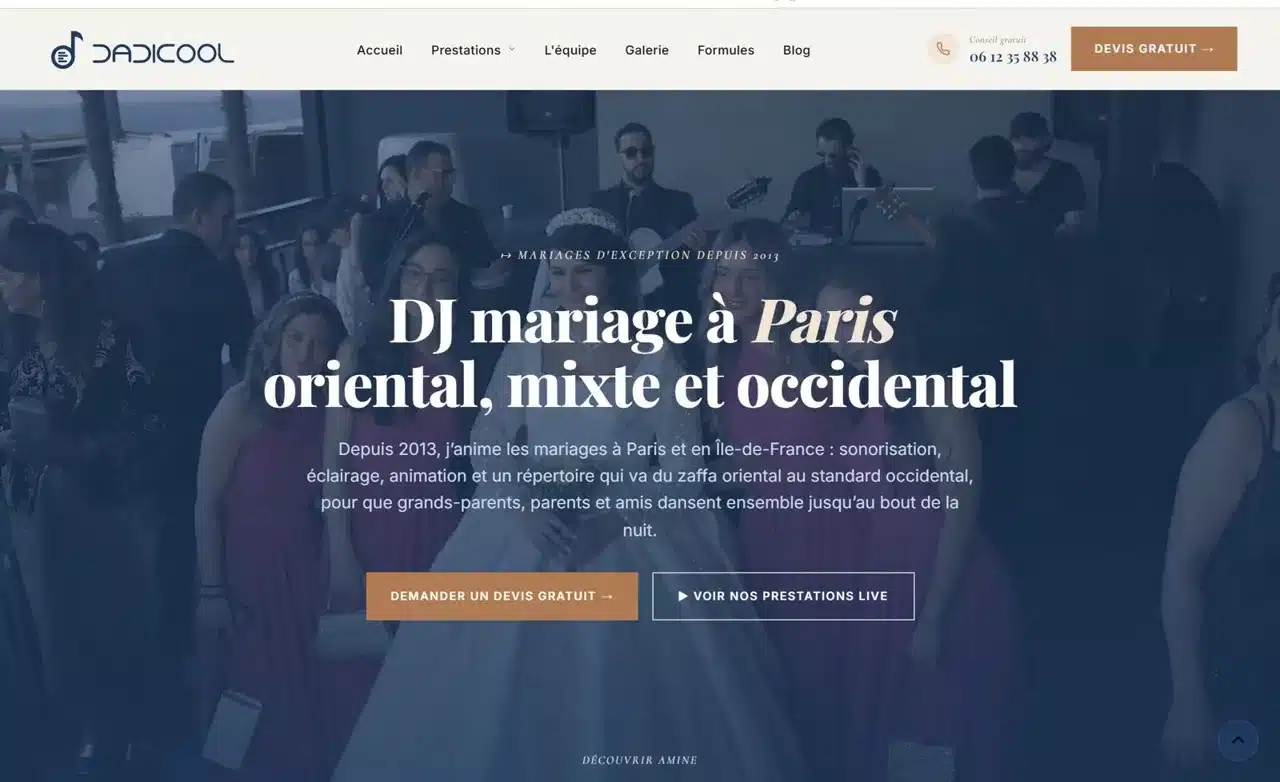Call the phone number 06 12 35 88 38
The image size is (1280, 782).
point(1013,57)
